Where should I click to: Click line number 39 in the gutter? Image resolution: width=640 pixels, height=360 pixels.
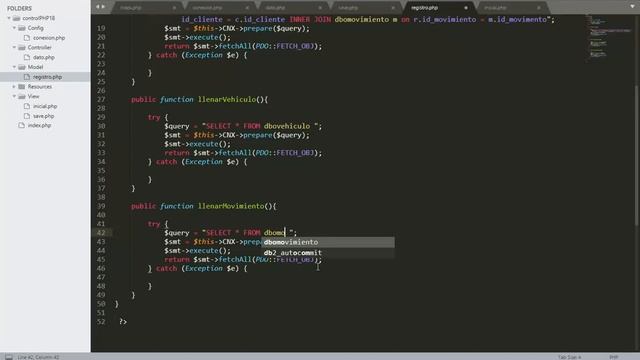101,207
